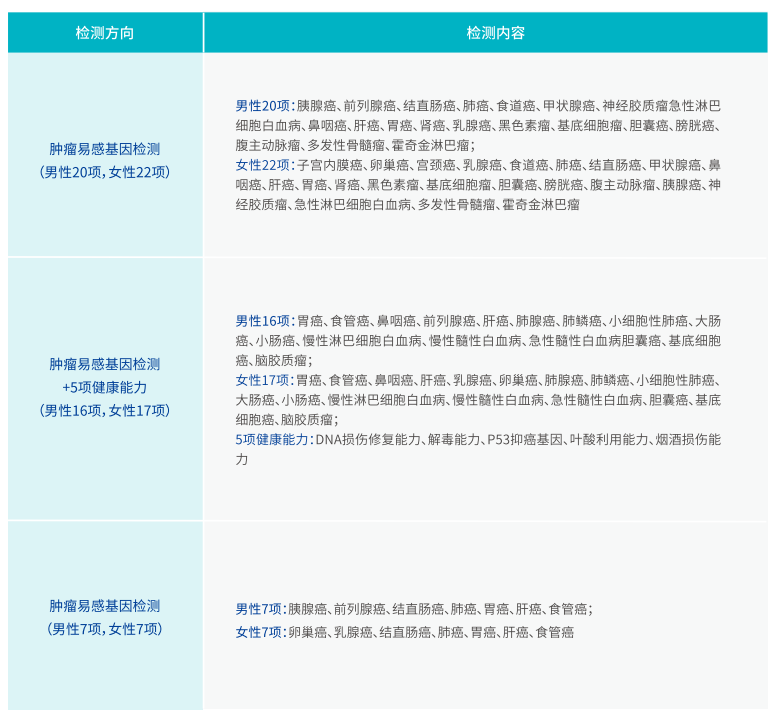Select the (男性7项, 女性7项) category cell
Screen dimensions: 776x720
point(105,629)
